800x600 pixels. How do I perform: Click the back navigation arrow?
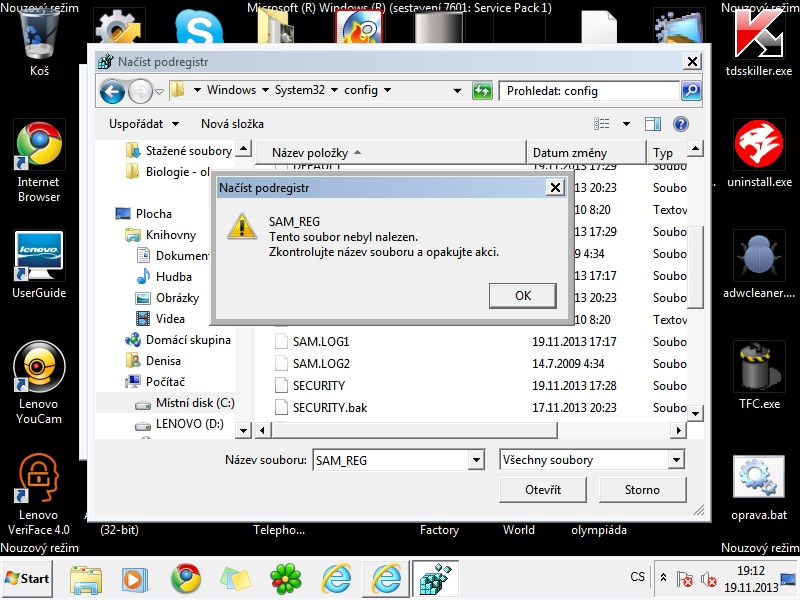(x=113, y=91)
